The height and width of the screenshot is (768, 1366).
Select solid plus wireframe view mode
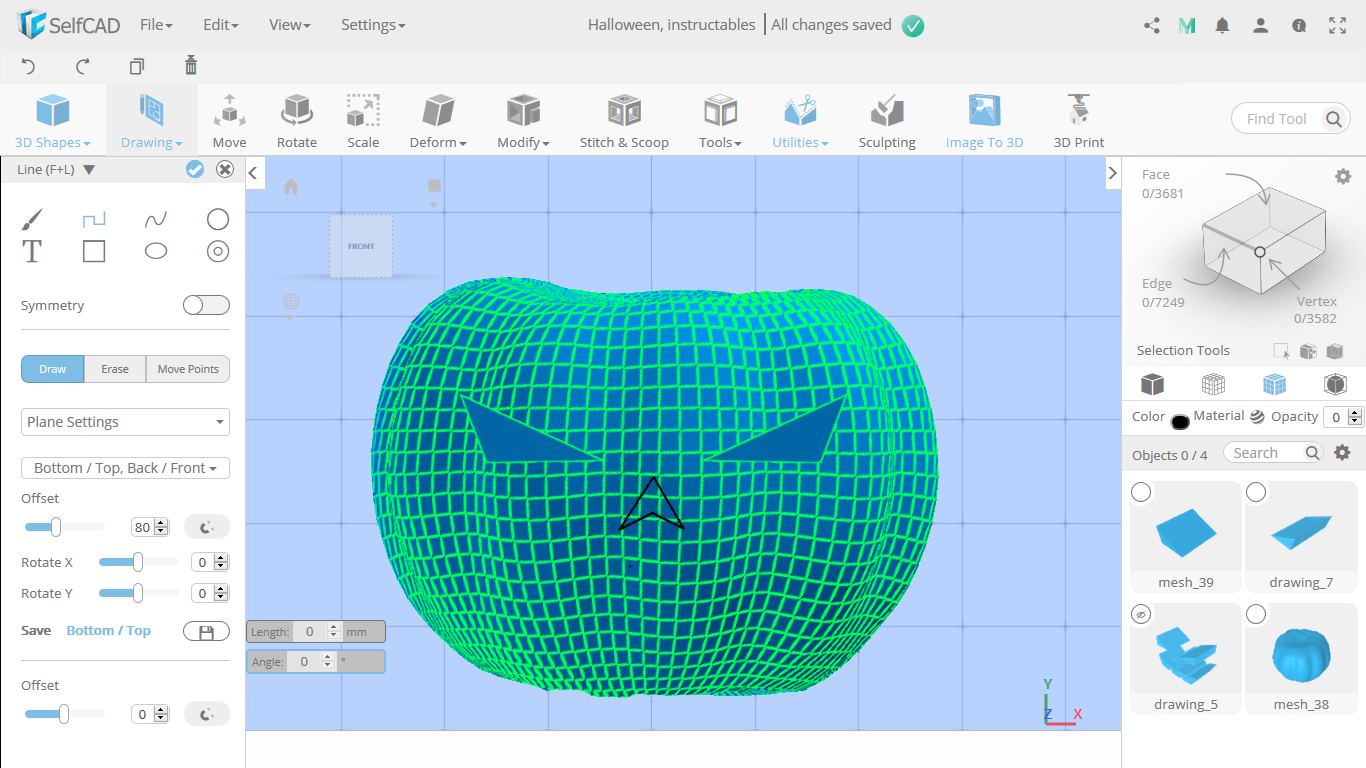(x=1274, y=384)
